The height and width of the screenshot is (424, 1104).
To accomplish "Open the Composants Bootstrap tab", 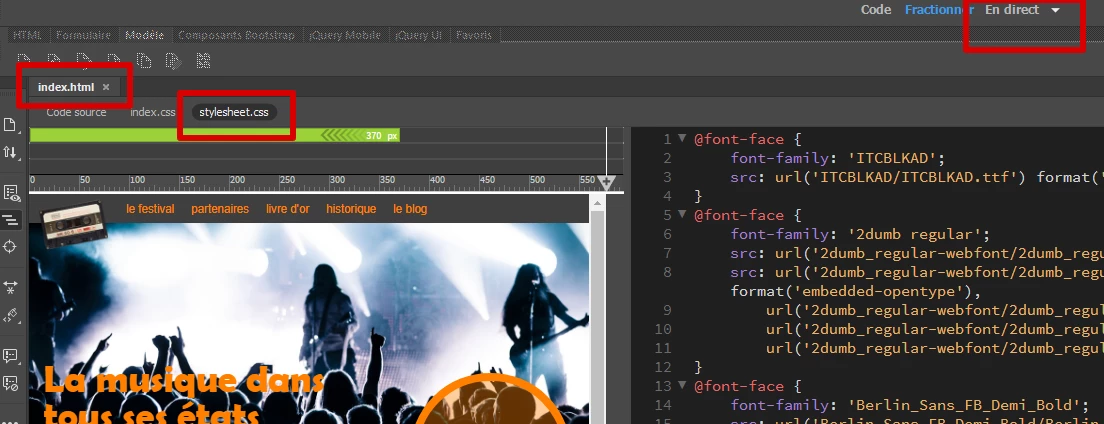I will coord(237,35).
